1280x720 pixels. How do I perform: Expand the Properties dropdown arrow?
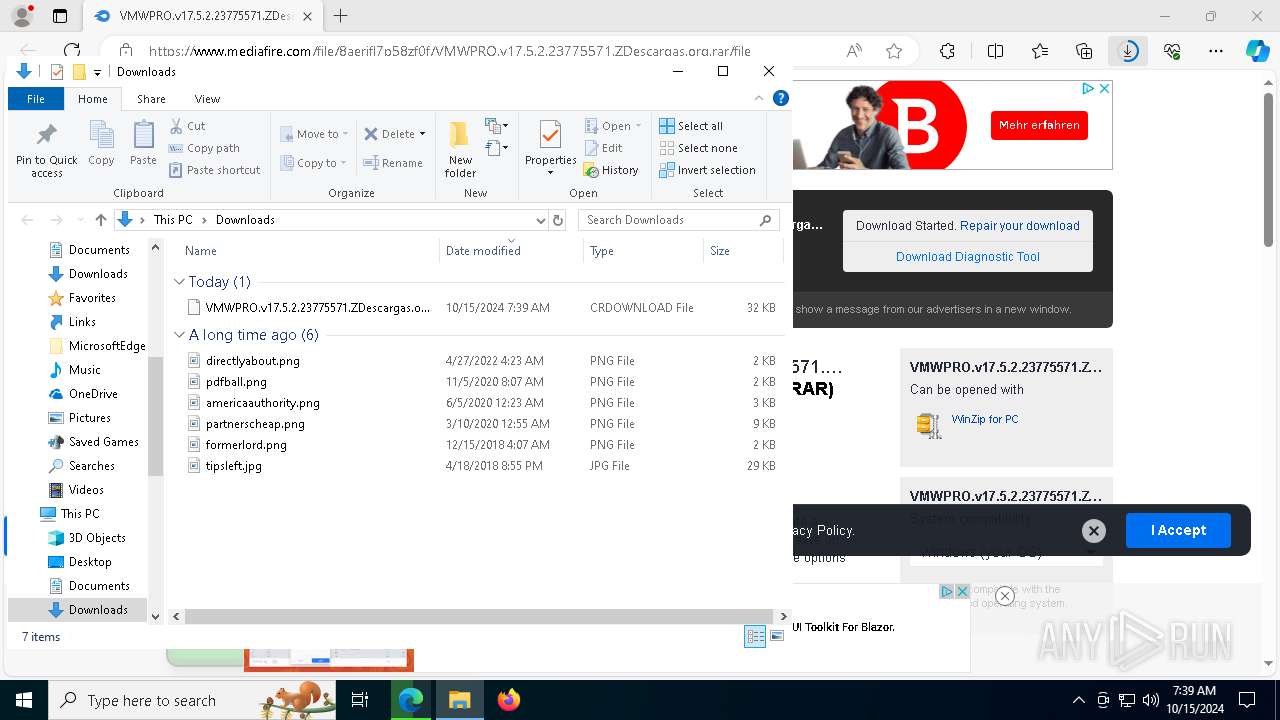[x=550, y=173]
